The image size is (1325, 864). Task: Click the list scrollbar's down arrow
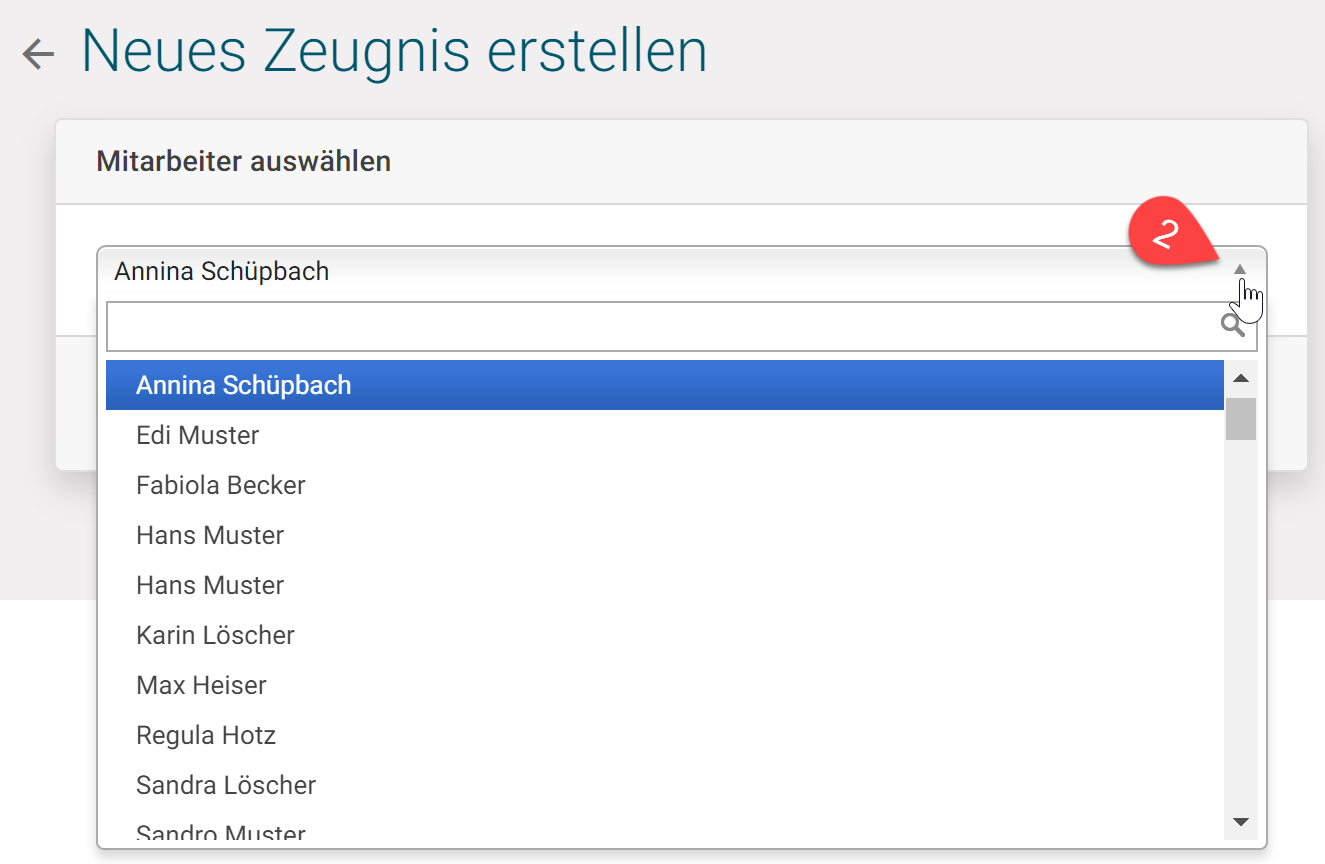click(x=1241, y=822)
